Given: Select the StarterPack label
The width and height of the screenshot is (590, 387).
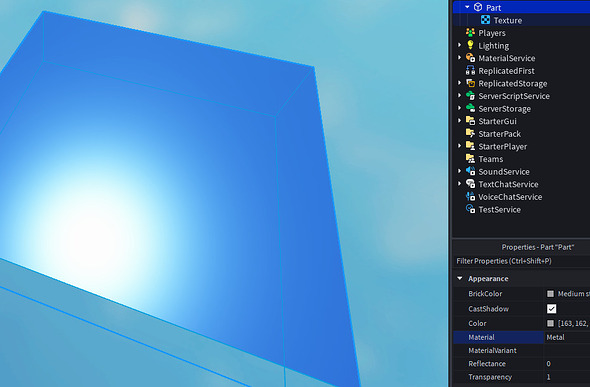Looking at the screenshot, I should click(500, 134).
